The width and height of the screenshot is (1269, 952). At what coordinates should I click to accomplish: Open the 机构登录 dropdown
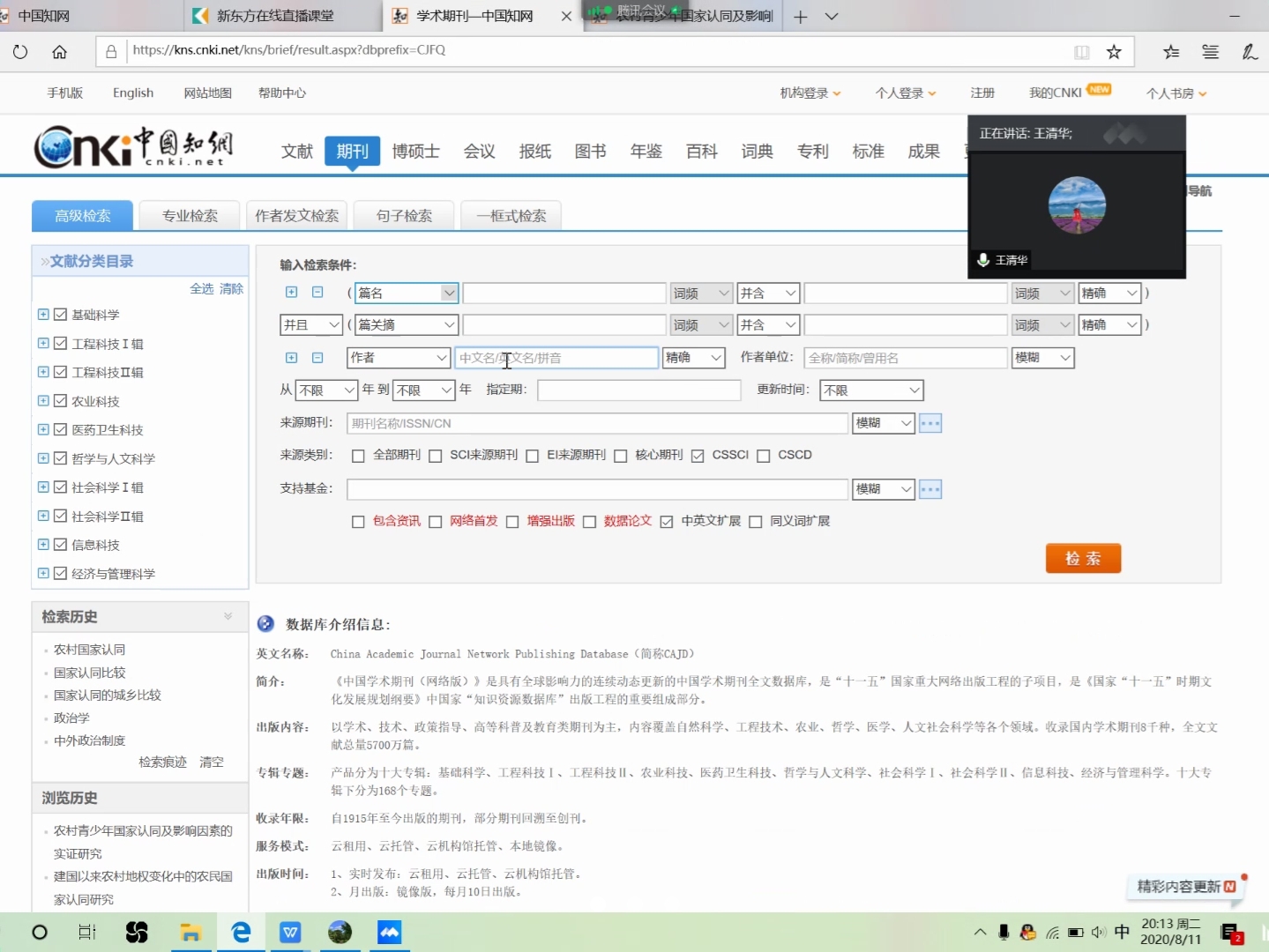[x=810, y=93]
